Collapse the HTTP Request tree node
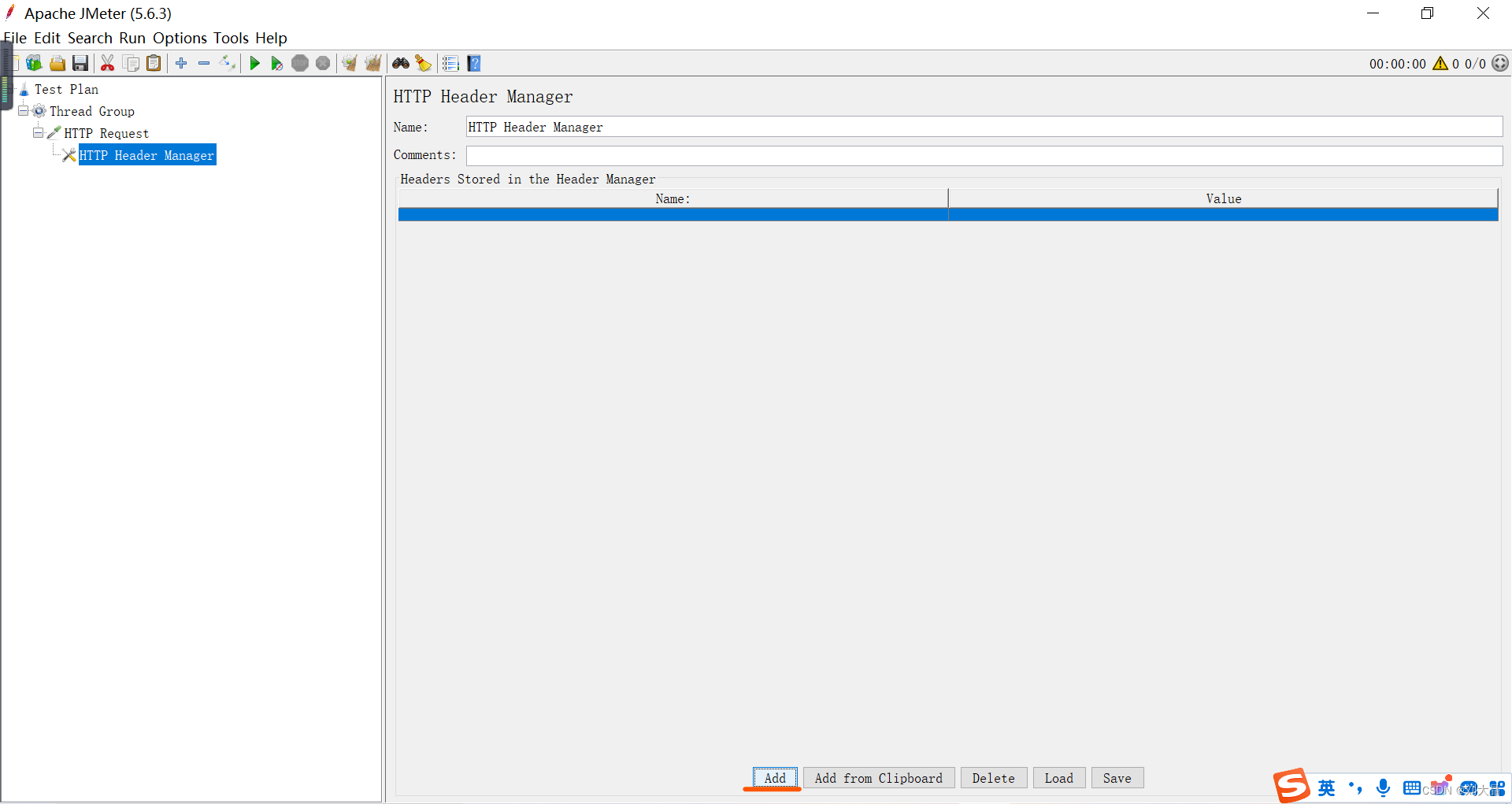1512x804 pixels. 38,133
